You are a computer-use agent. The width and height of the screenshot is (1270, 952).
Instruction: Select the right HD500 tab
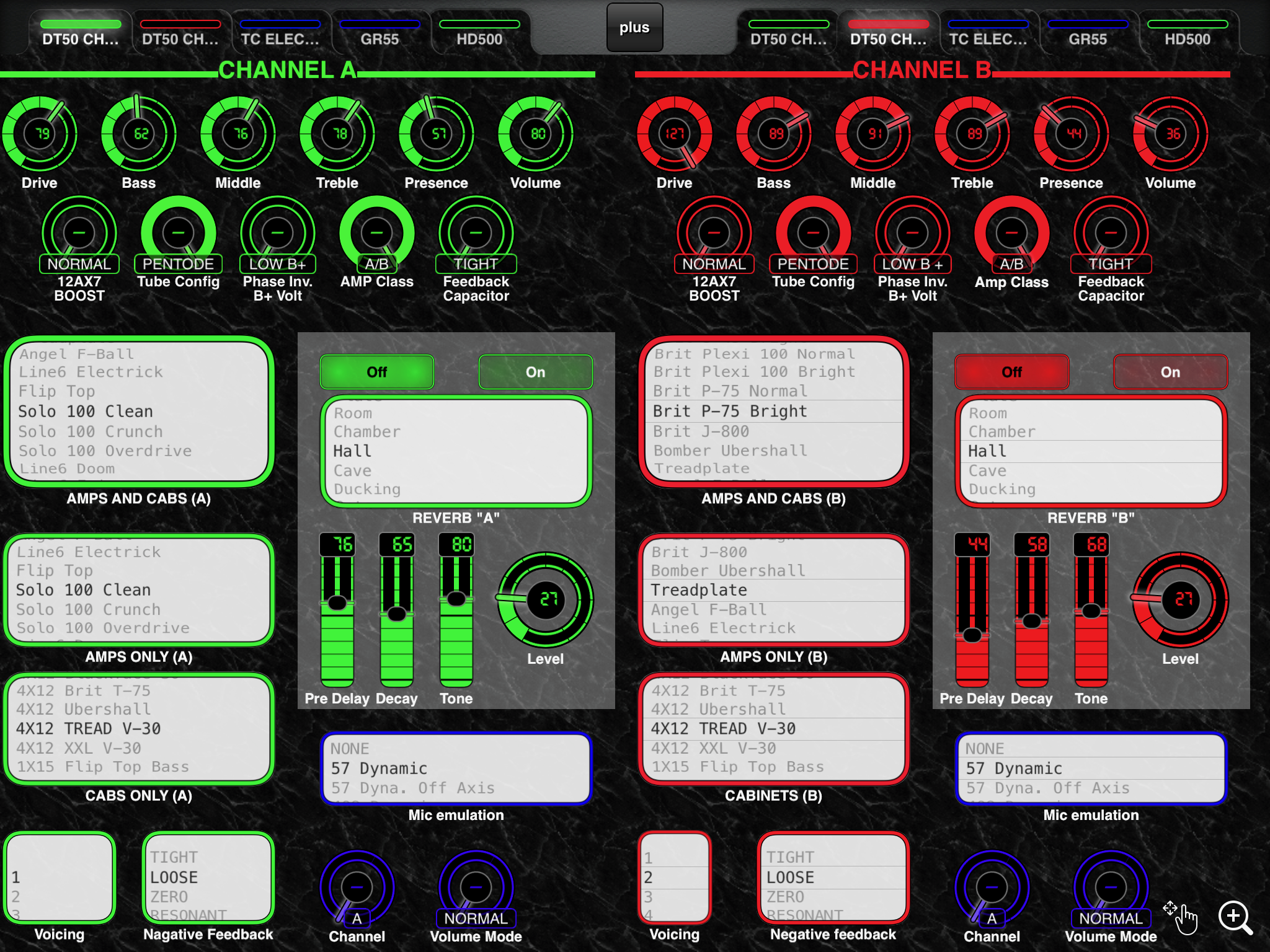pos(1188,33)
